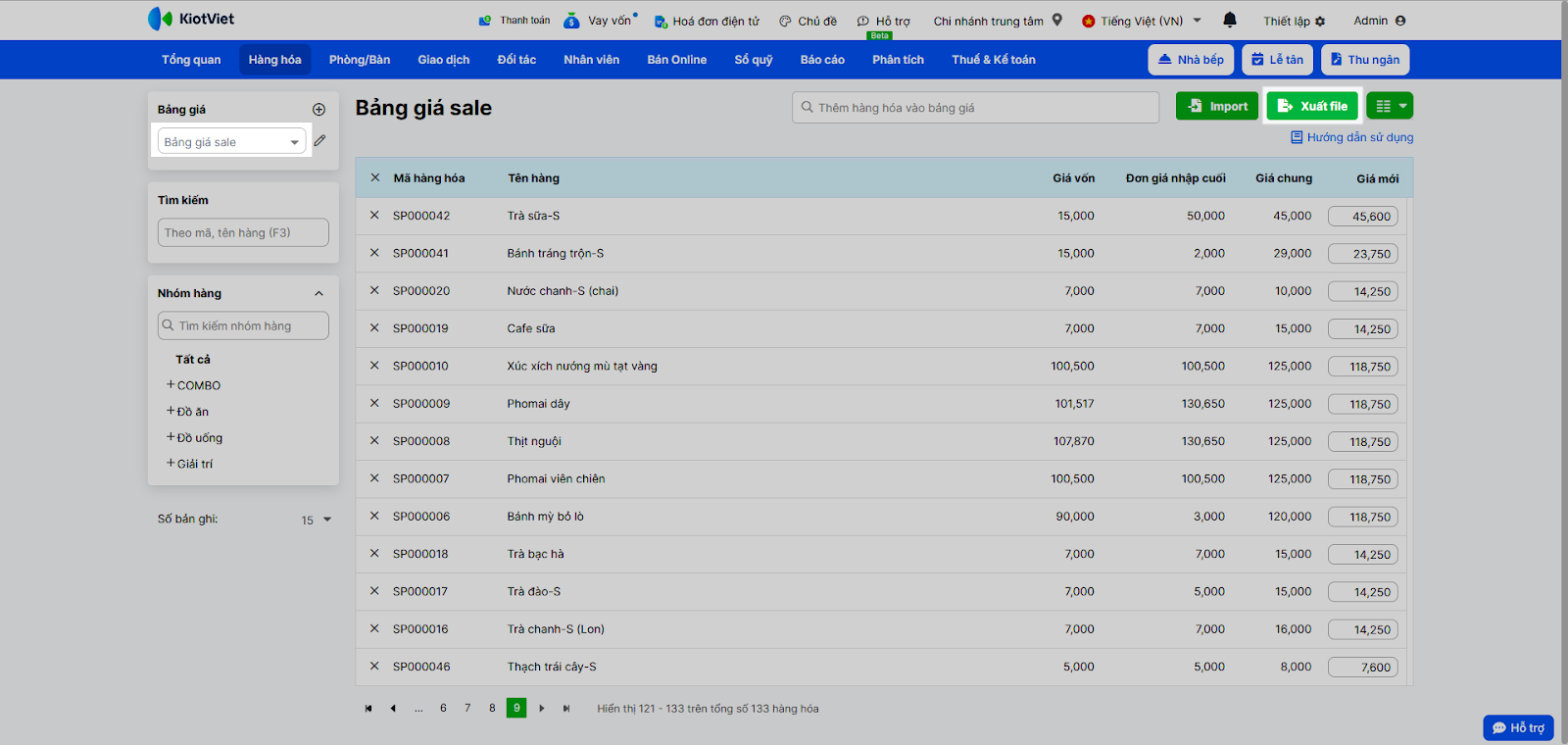Image resolution: width=1568 pixels, height=745 pixels.
Task: Remove product SP000007 from price list
Action: [374, 478]
